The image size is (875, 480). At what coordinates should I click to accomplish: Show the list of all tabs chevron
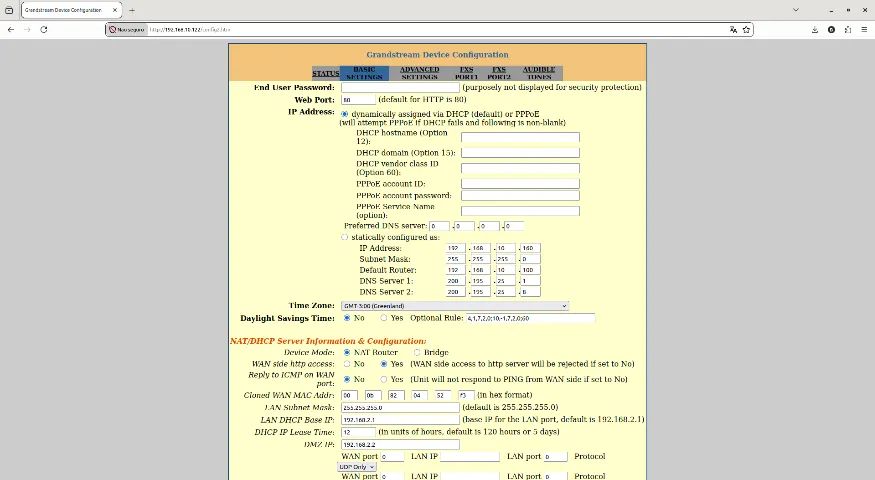(x=796, y=10)
